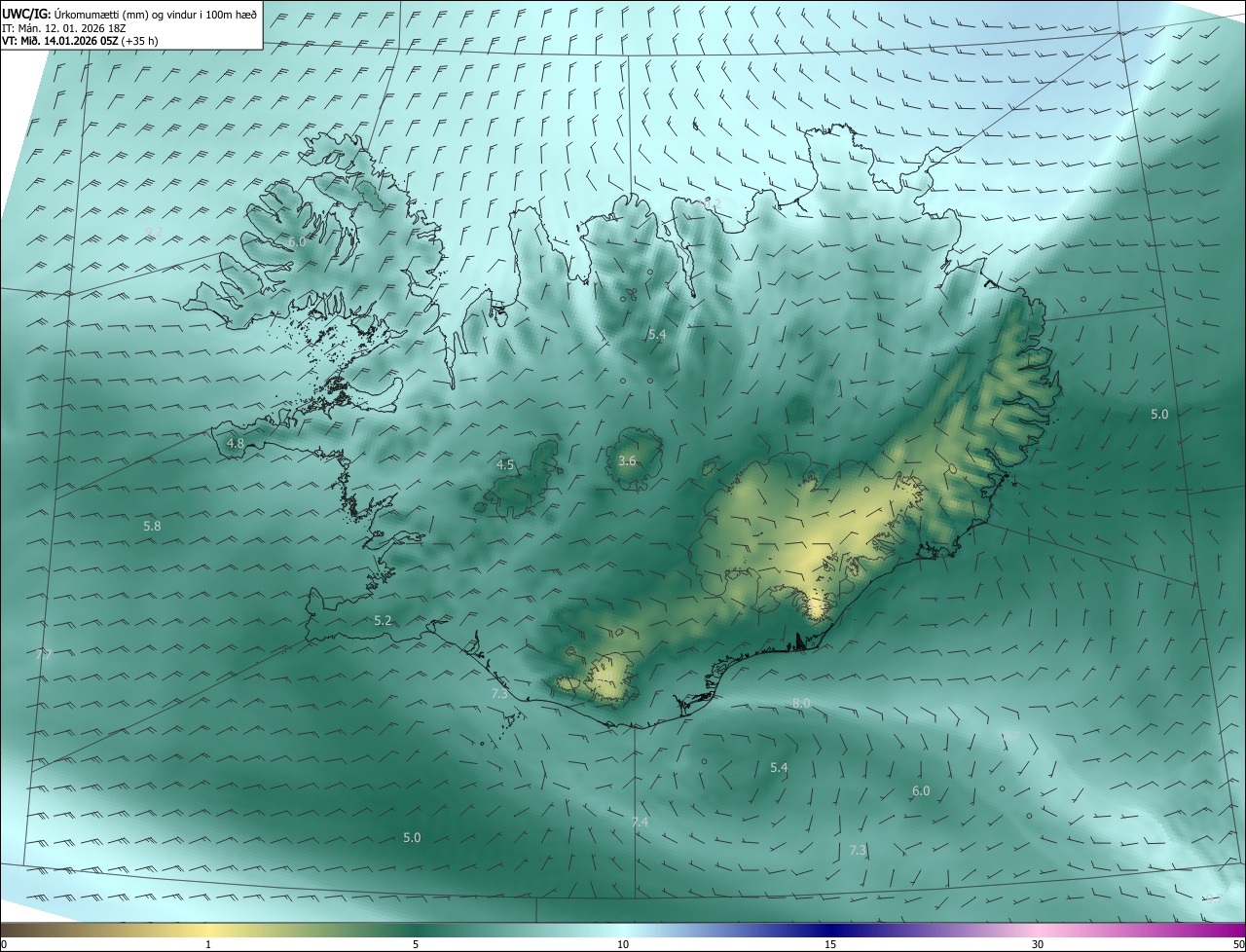Click the 5.0 value in the southwestern ocean

(412, 837)
